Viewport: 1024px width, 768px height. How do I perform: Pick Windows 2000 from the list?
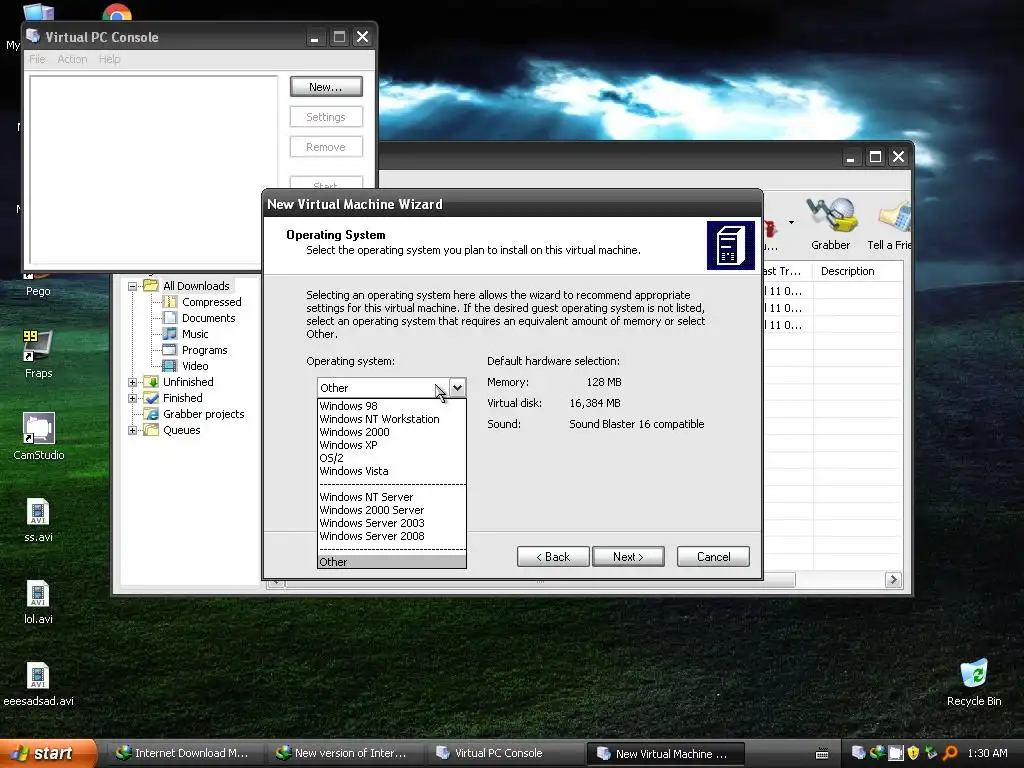(x=354, y=432)
